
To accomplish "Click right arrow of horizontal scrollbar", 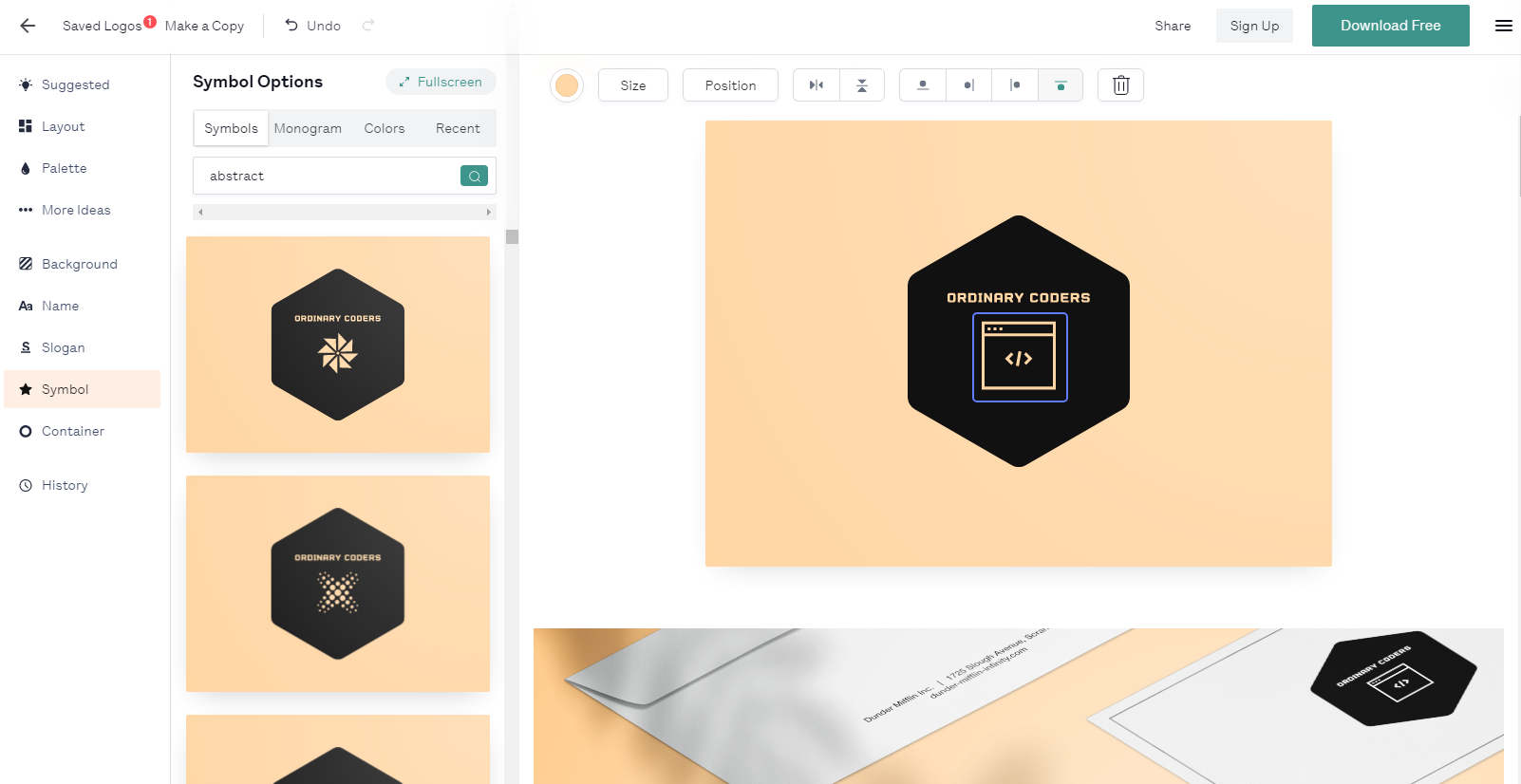I will pos(489,212).
